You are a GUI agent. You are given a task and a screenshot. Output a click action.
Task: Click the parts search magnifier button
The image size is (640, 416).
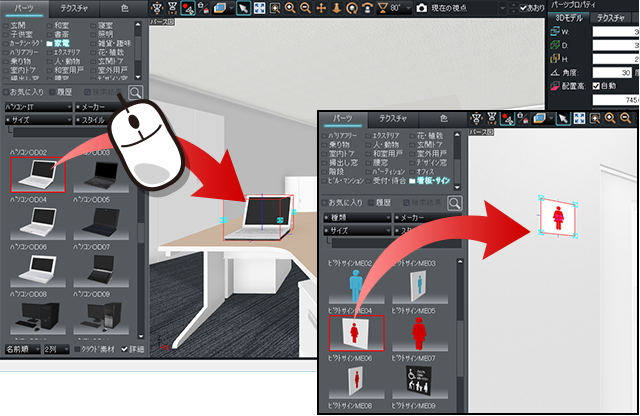[135, 93]
